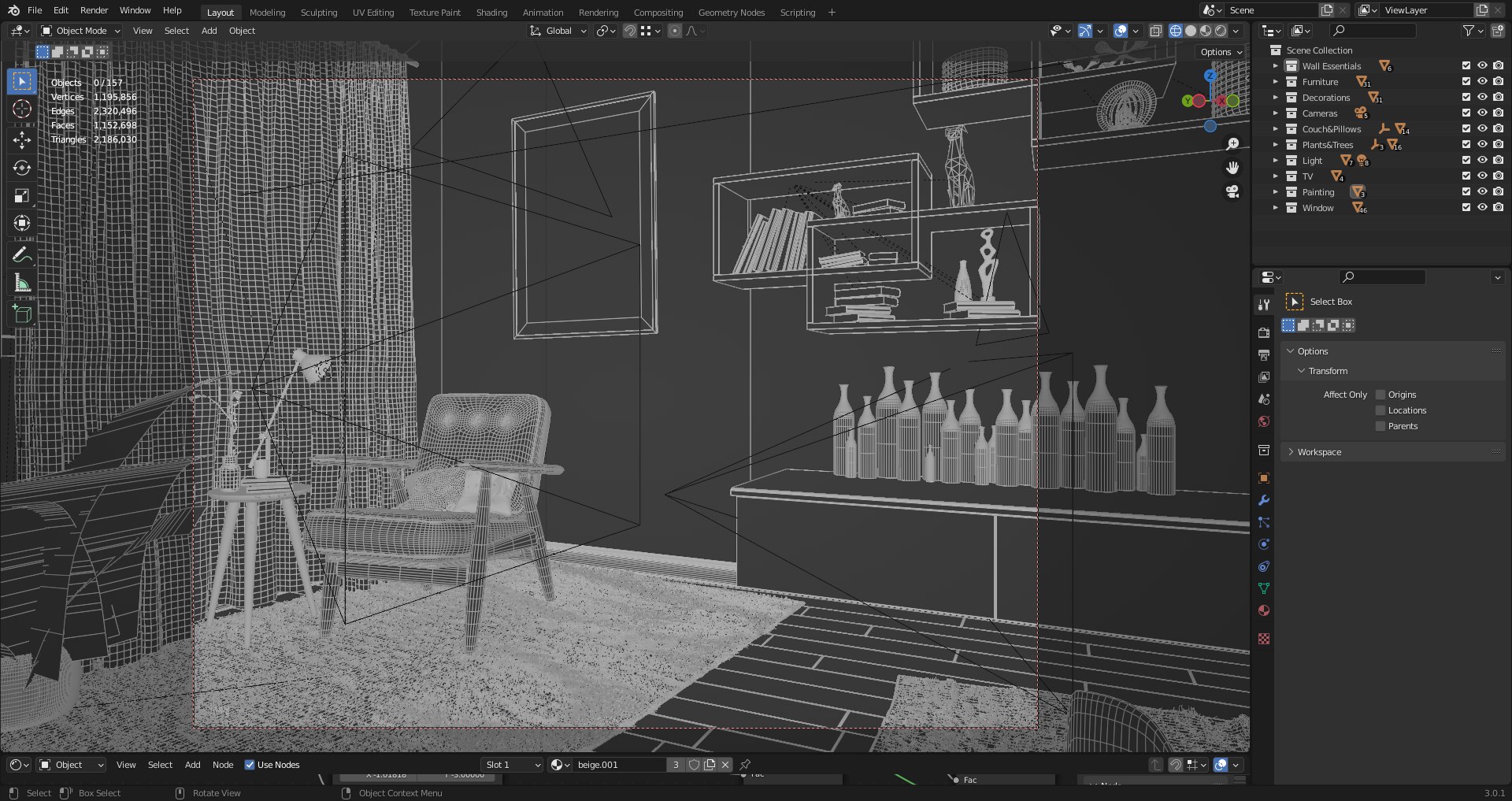The image size is (1512, 801).
Task: Switch to the Modeling workspace tab
Action: pyautogui.click(x=268, y=13)
